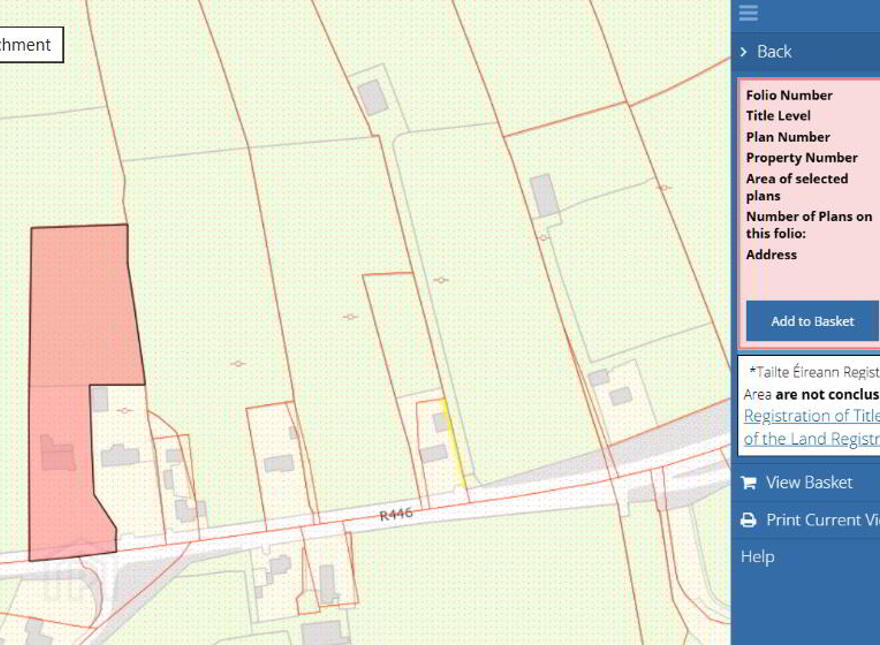Open the Help menu item

(x=757, y=557)
